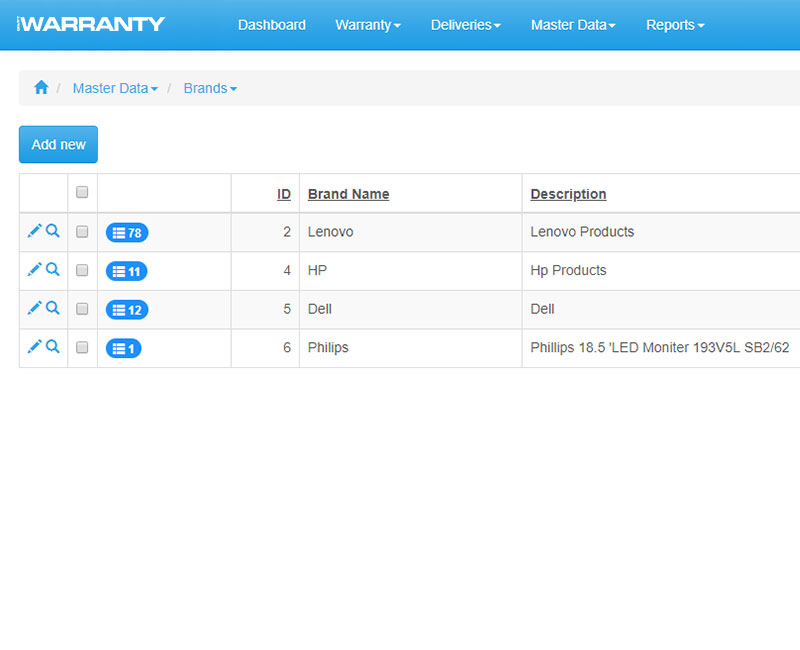Image resolution: width=800 pixels, height=650 pixels.
Task: Click ID value 5 in Dell row
Action: [x=287, y=309]
